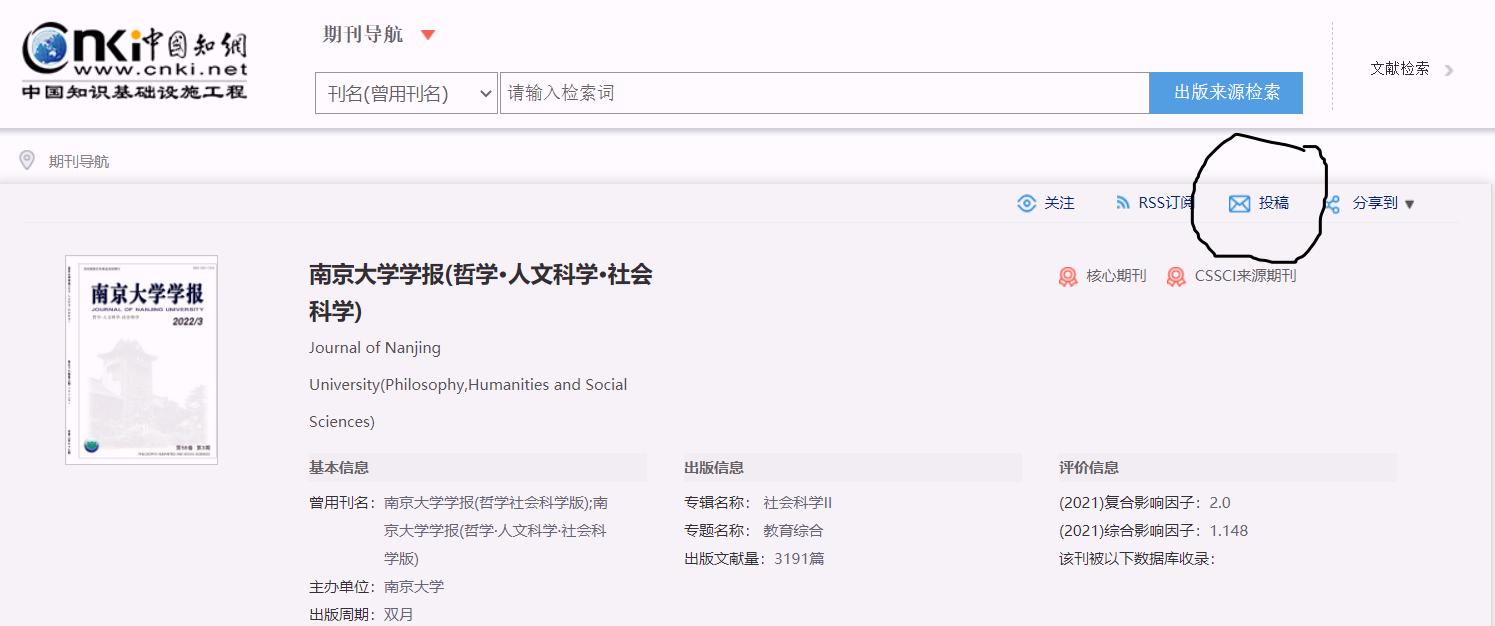Click the CSSCI来源期刊 medal icon
This screenshot has width=1495, height=626.
click(1176, 277)
